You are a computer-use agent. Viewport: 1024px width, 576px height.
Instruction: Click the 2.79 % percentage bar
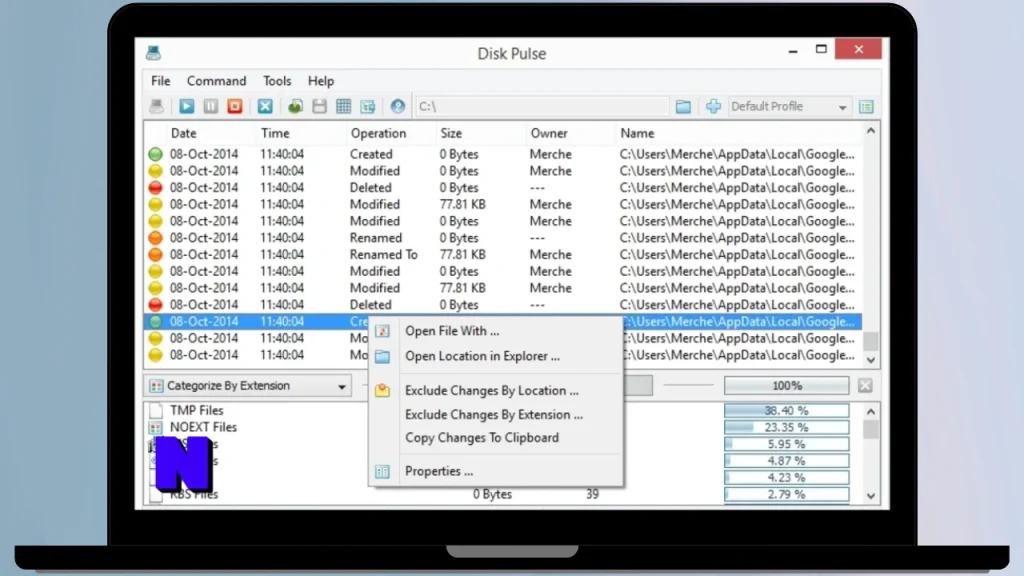pyautogui.click(x=786, y=494)
